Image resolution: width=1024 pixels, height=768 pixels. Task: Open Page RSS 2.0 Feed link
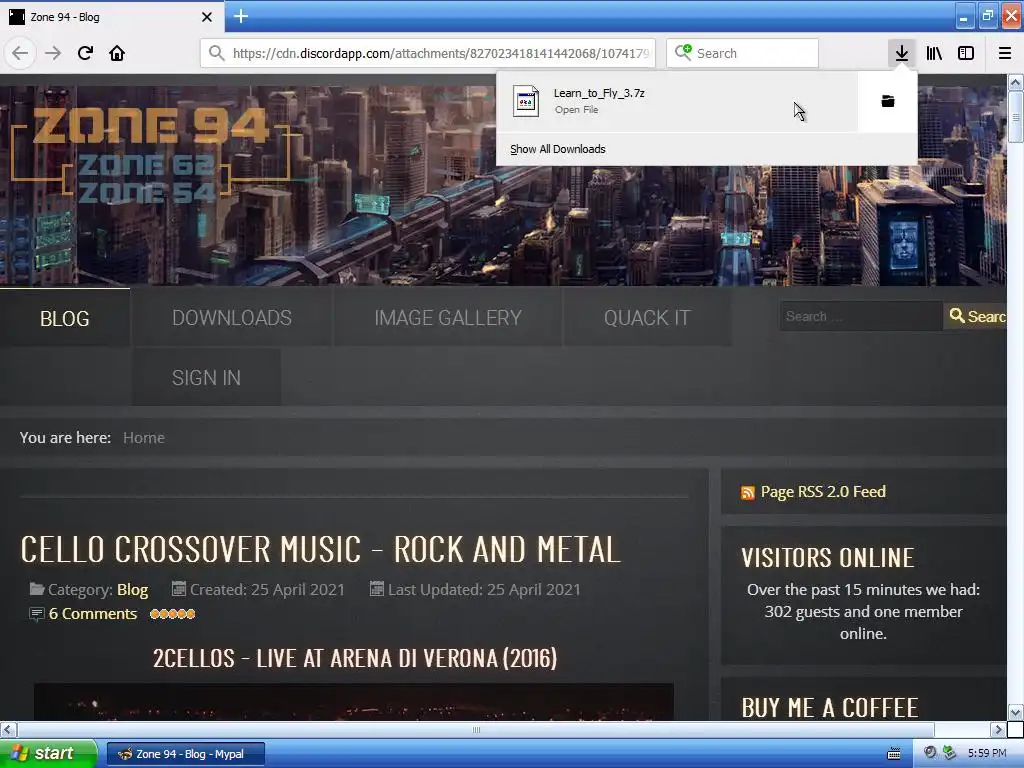[823, 492]
